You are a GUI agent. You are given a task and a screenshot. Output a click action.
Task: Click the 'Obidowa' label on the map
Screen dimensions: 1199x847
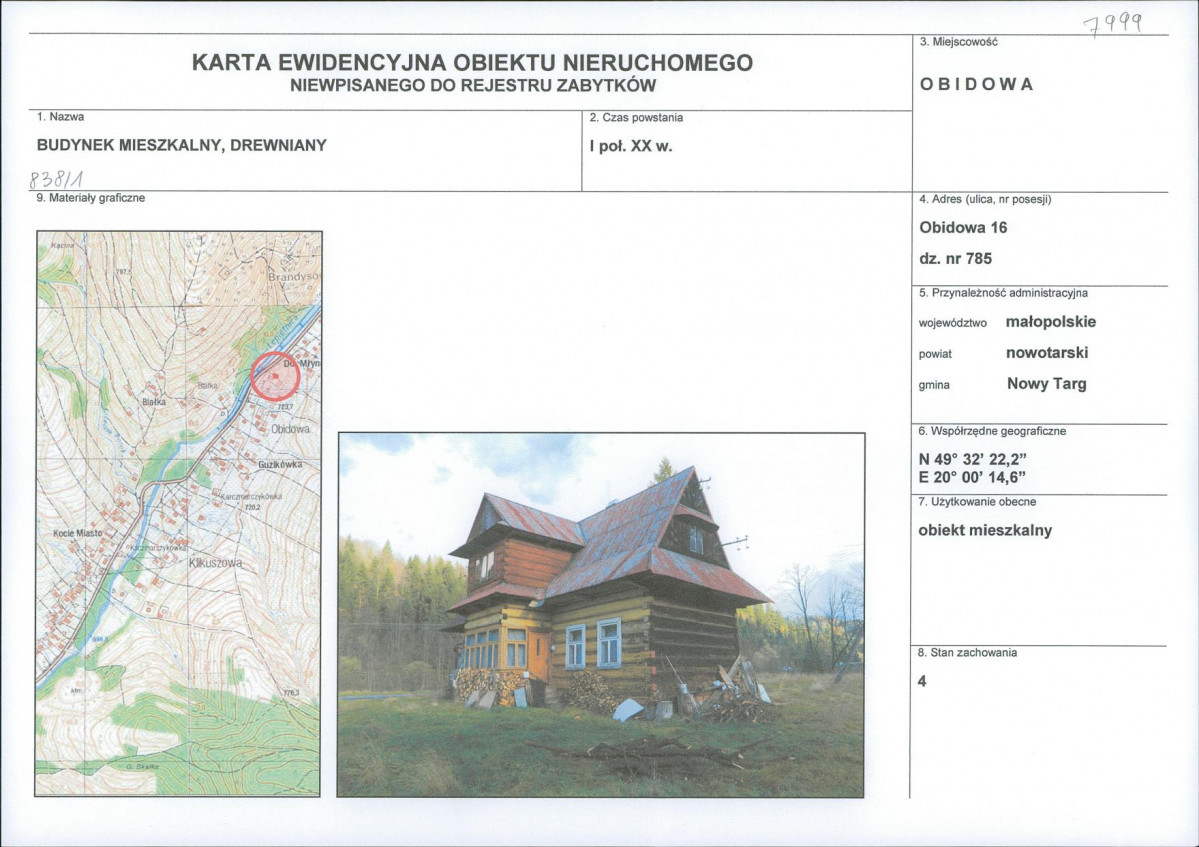291,430
